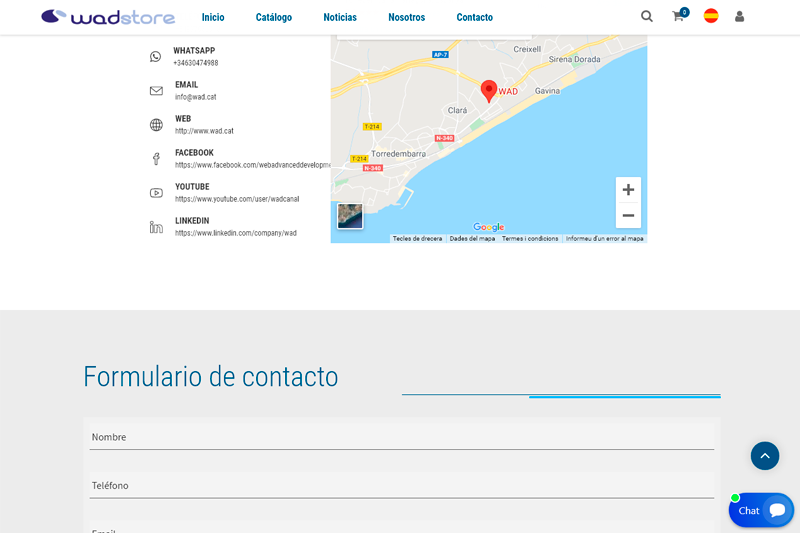Go to the Noticias page

click(340, 17)
